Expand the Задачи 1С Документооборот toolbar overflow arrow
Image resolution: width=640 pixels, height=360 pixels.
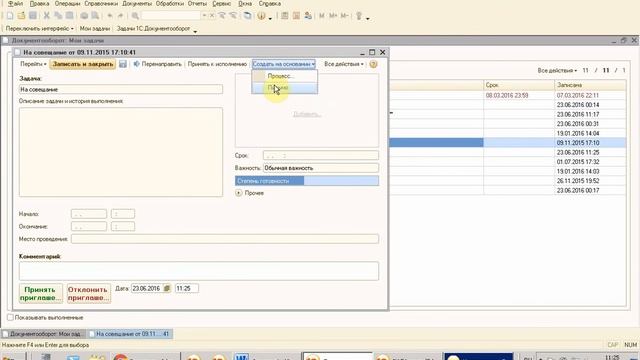pos(195,31)
